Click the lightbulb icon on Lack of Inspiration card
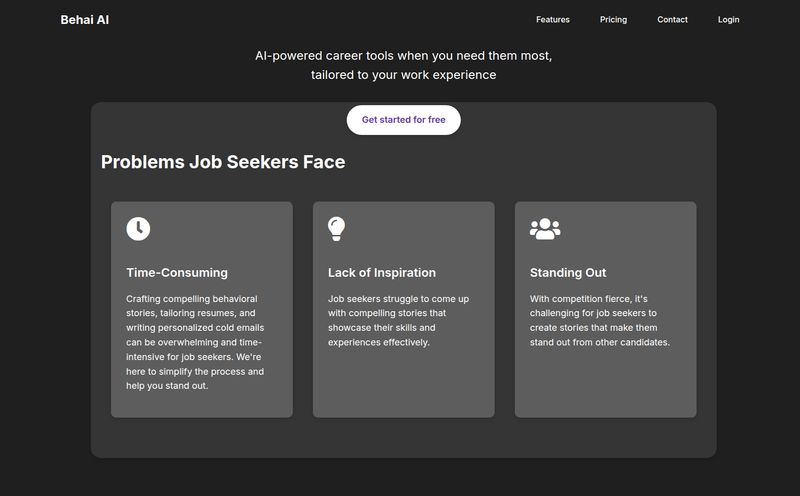This screenshot has width=800, height=496. [x=336, y=229]
